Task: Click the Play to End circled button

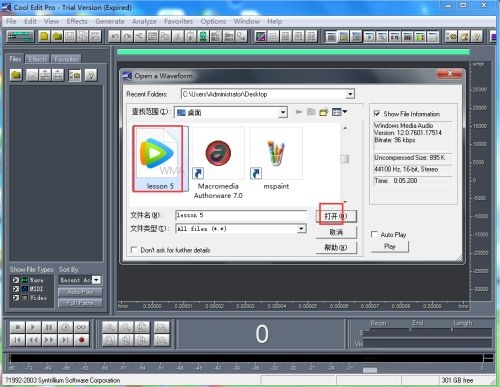Action: pyautogui.click(x=65, y=327)
